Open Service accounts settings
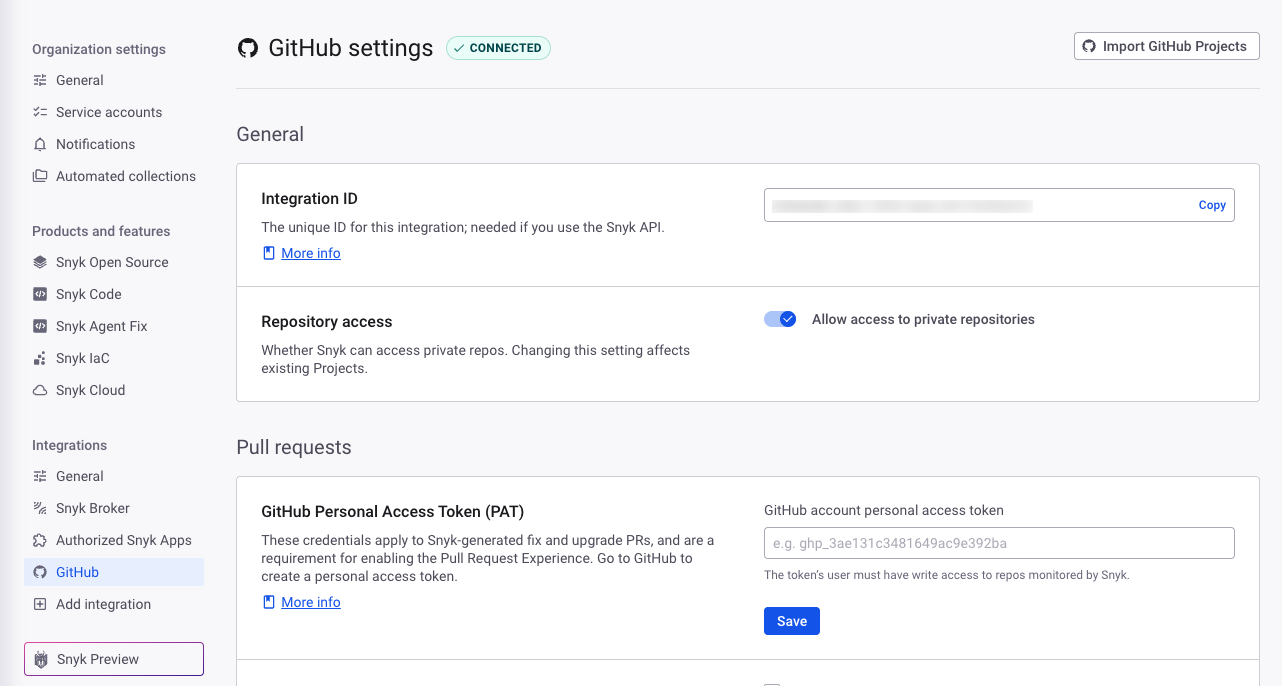 [x=108, y=112]
